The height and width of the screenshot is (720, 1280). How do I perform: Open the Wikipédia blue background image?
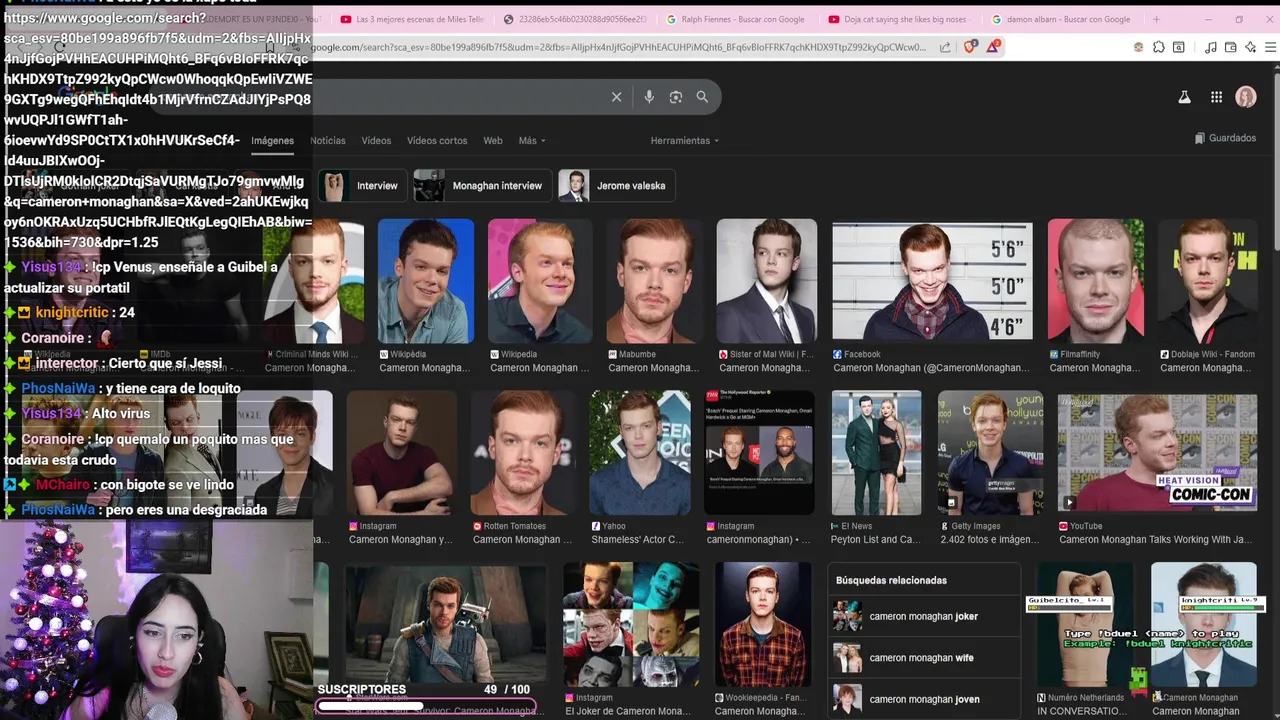click(426, 281)
